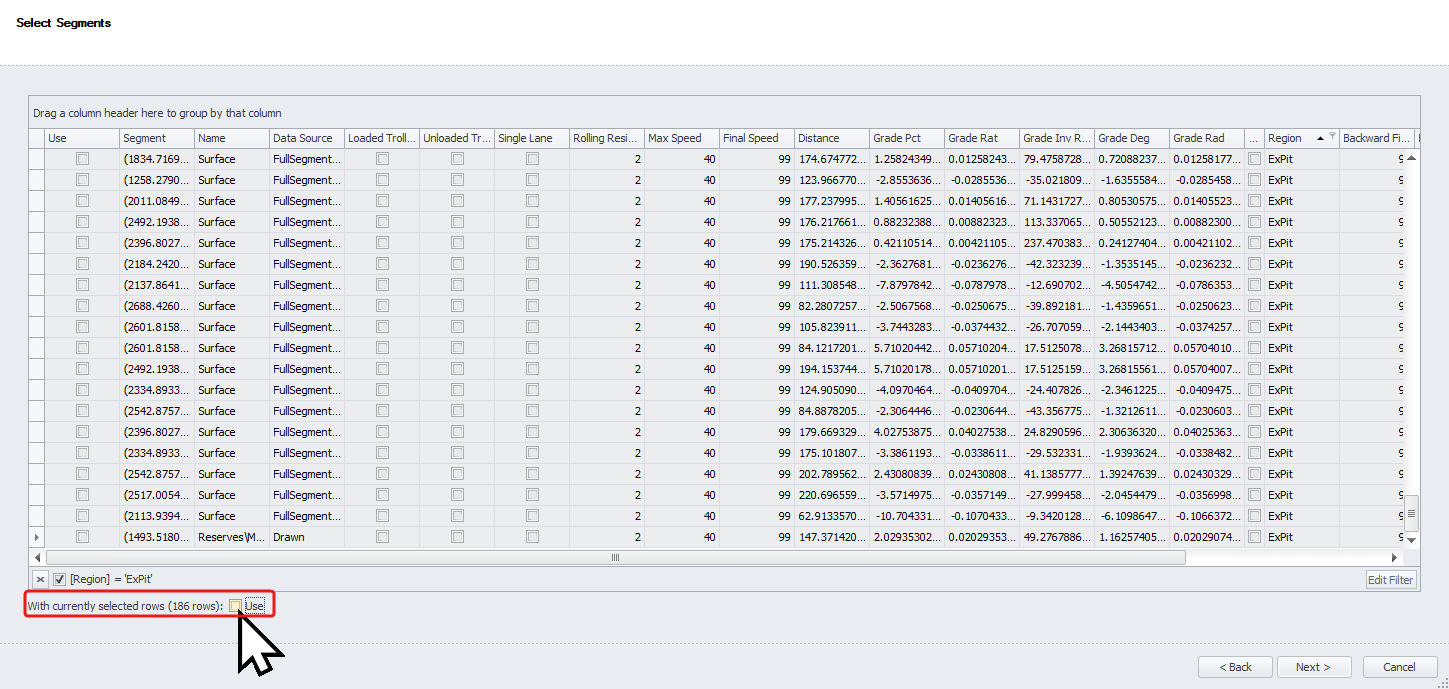Click the Data Source column header
Image resolution: width=1449 pixels, height=689 pixels.
(303, 138)
